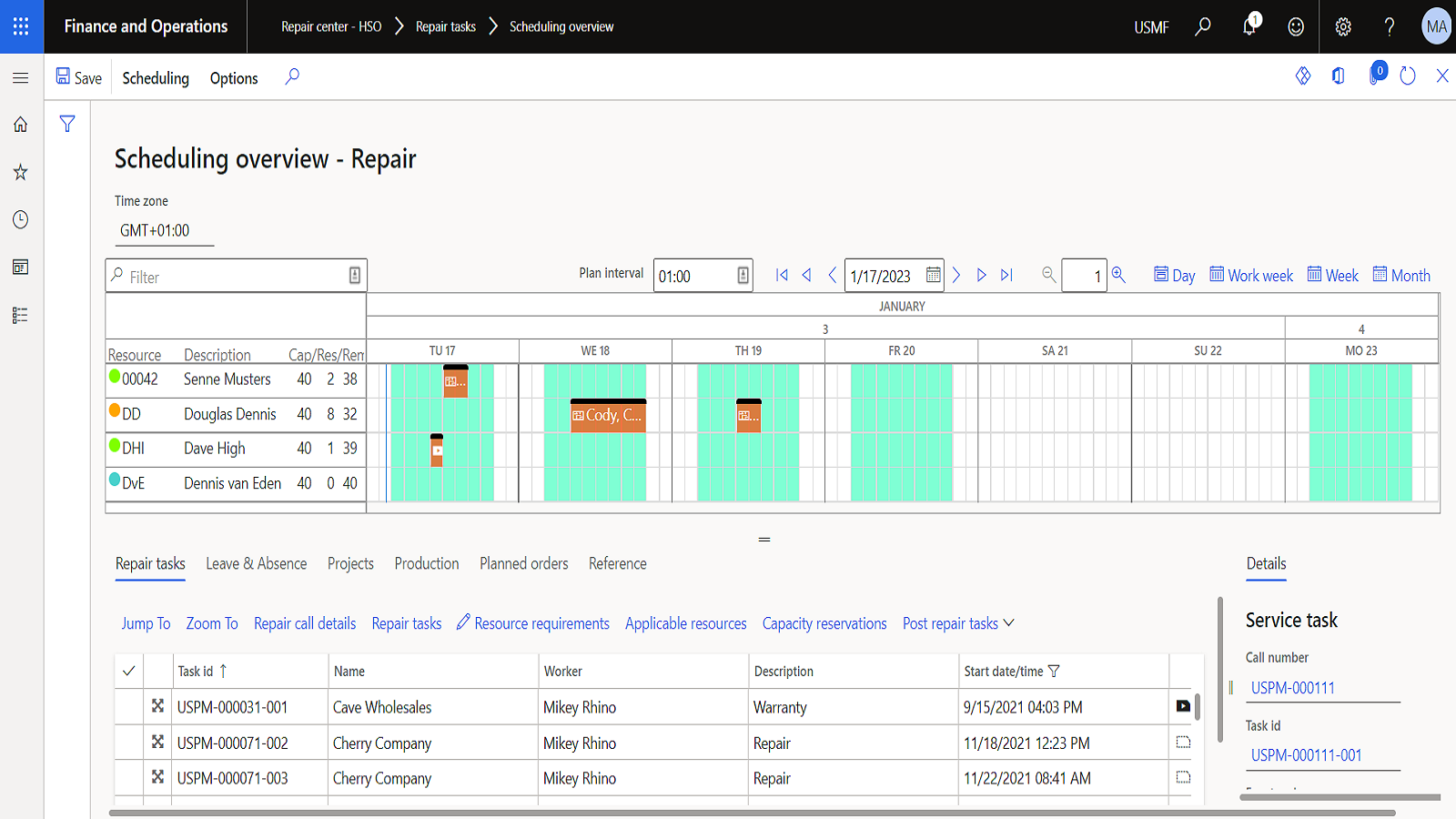Open the app launcher waffle menu

(21, 26)
